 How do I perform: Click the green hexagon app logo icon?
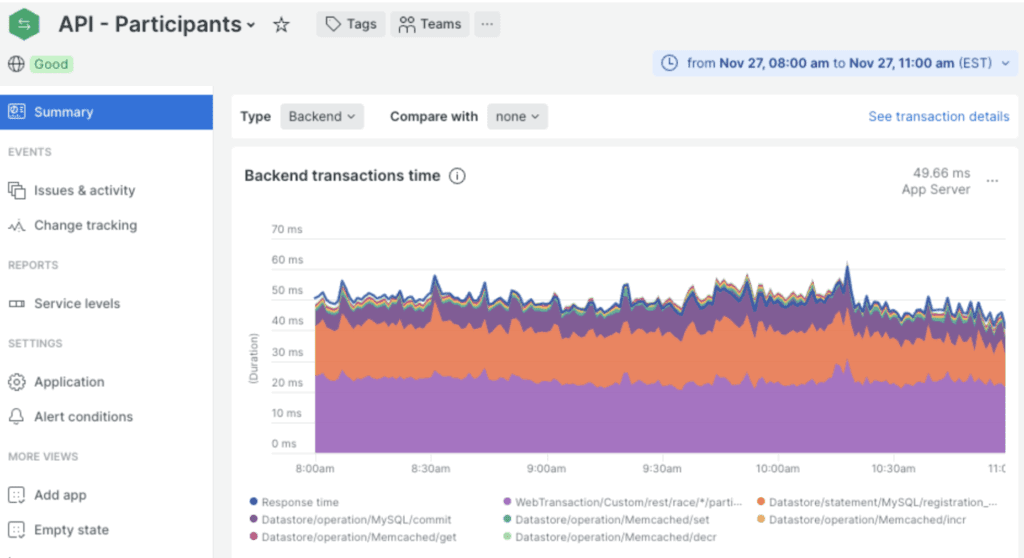24,24
